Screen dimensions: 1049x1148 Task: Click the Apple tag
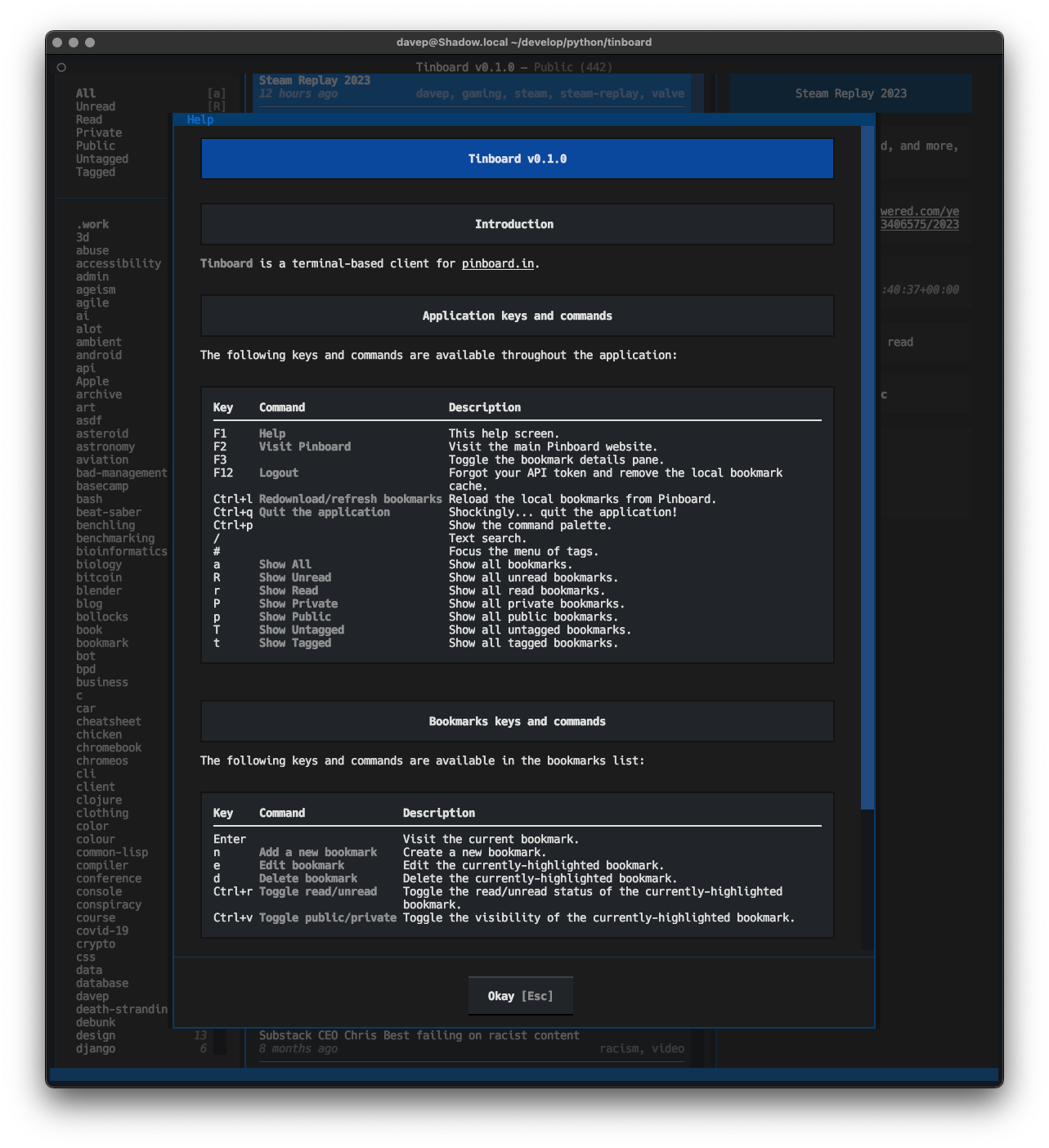[92, 381]
